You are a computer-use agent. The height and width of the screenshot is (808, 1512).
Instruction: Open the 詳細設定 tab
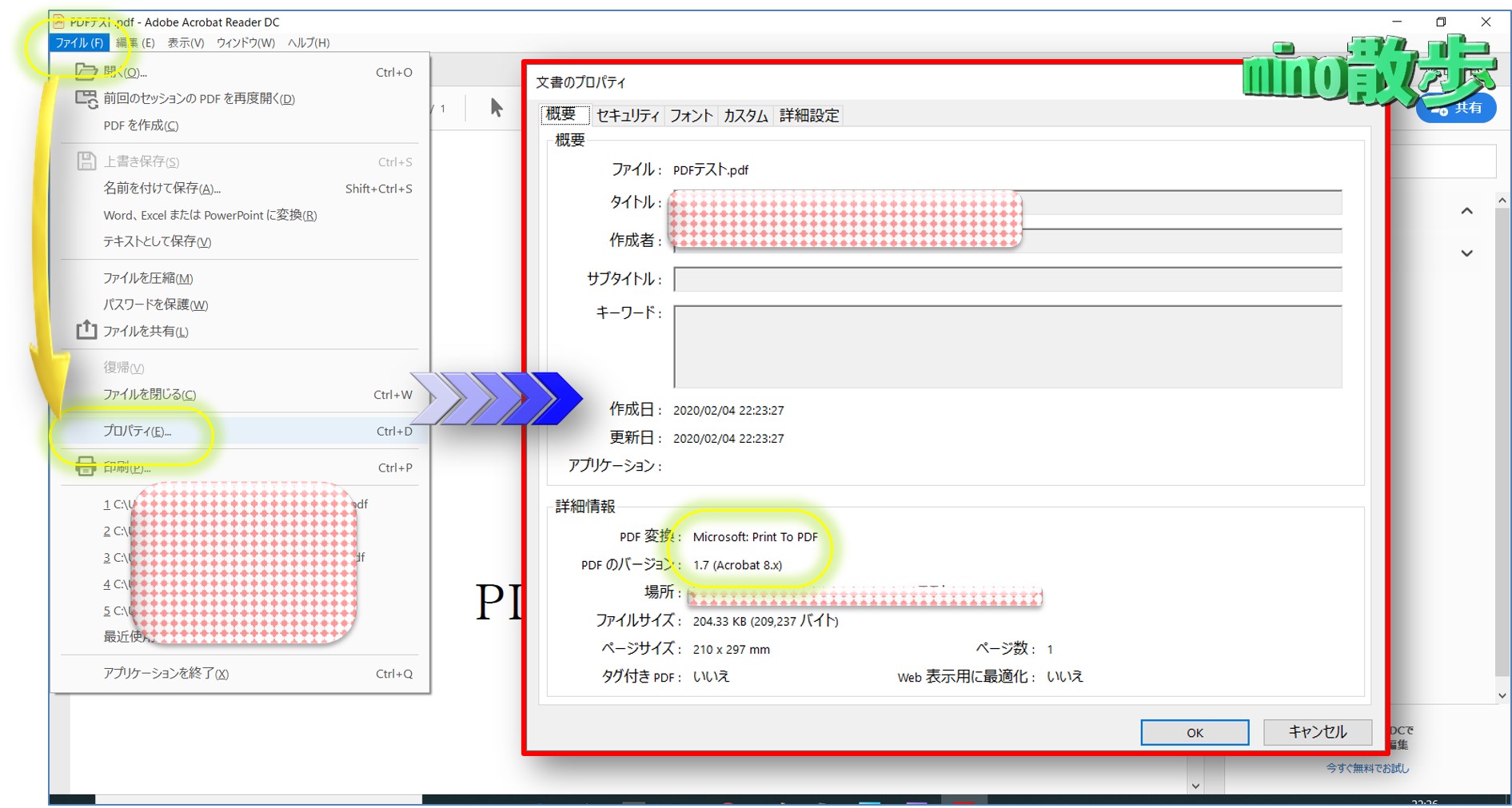[x=809, y=116]
